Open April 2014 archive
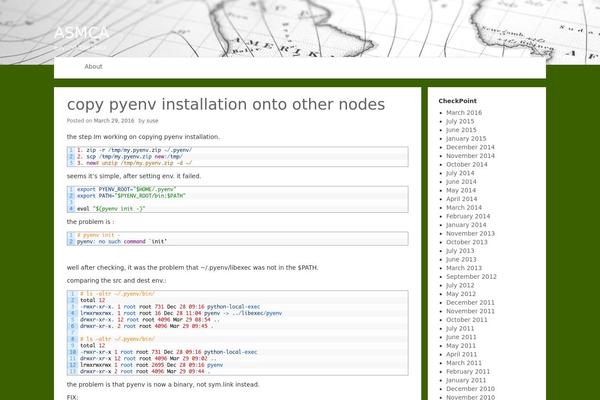Viewport: 600px width, 400px height. pos(461,199)
